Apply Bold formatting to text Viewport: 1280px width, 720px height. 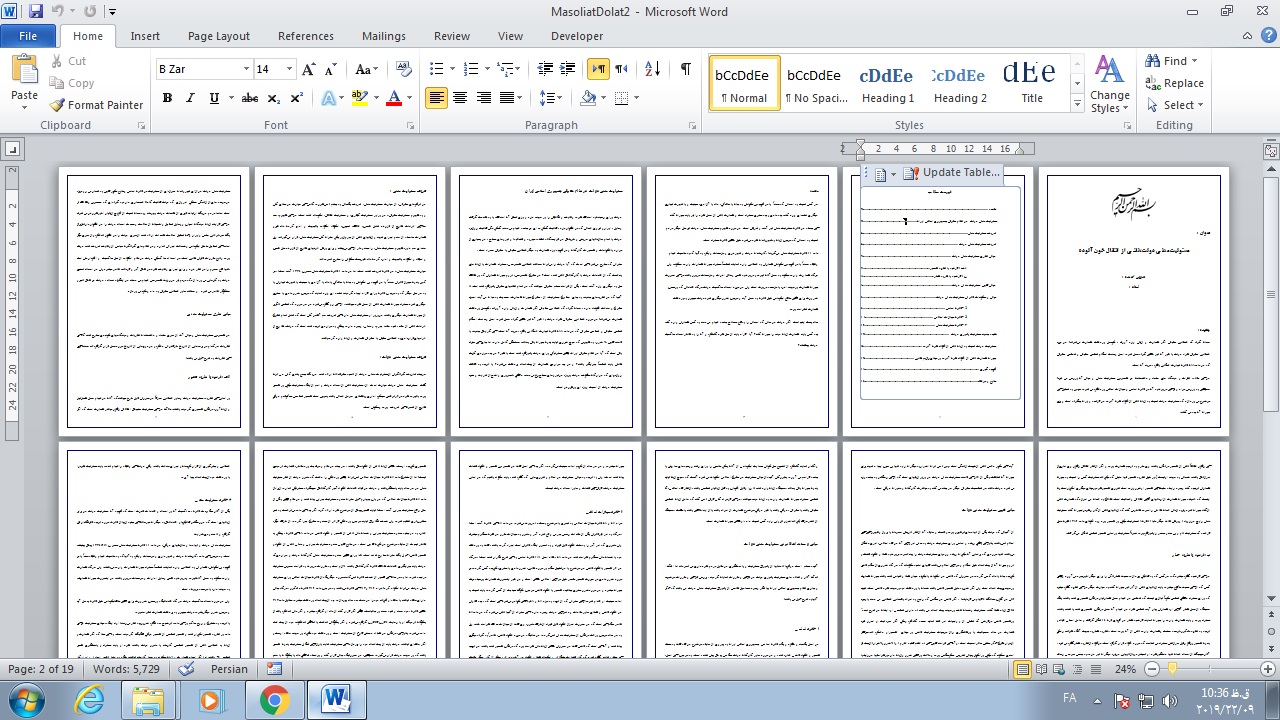(x=167, y=98)
